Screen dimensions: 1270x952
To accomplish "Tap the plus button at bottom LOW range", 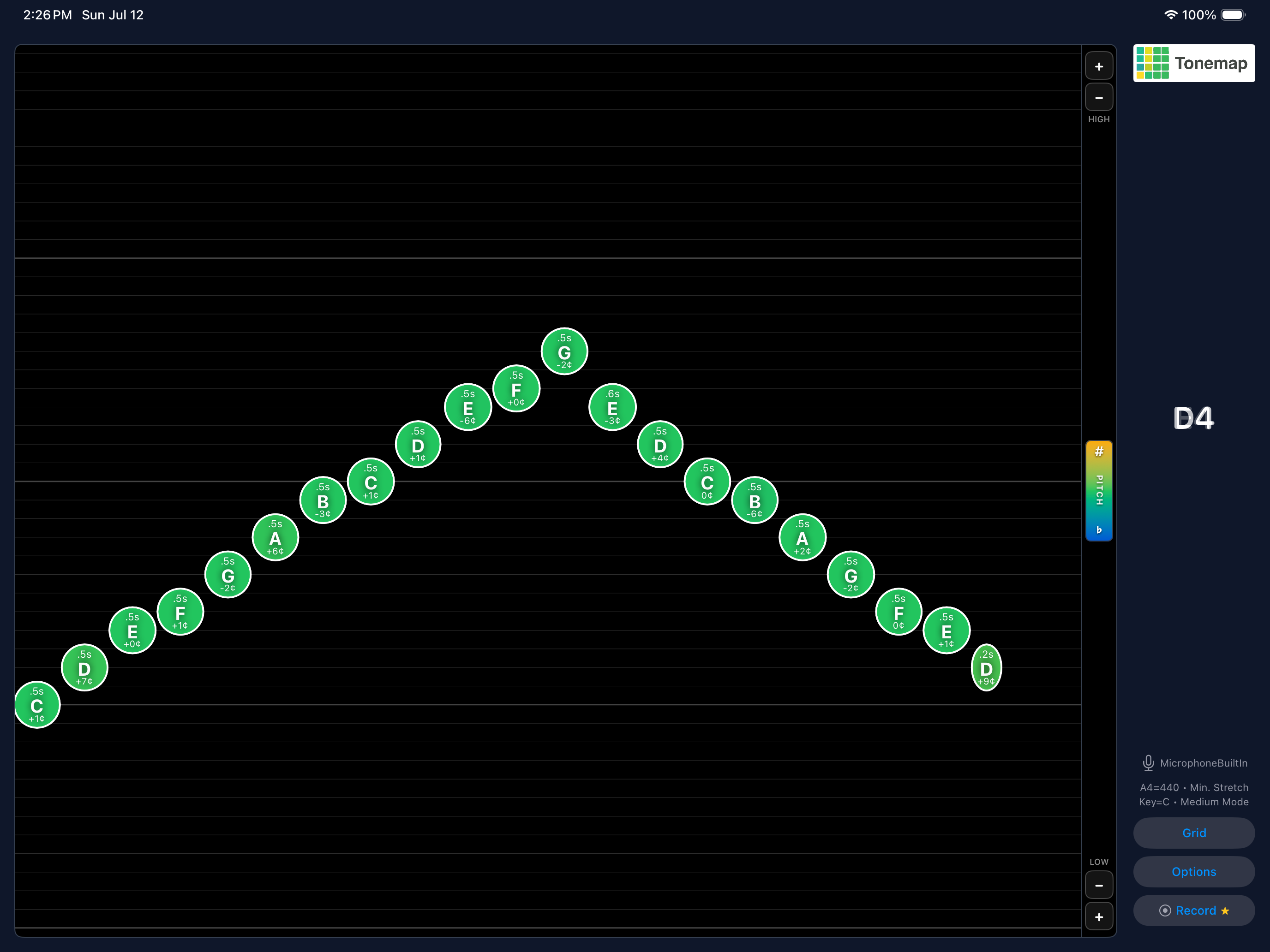I will [1098, 916].
